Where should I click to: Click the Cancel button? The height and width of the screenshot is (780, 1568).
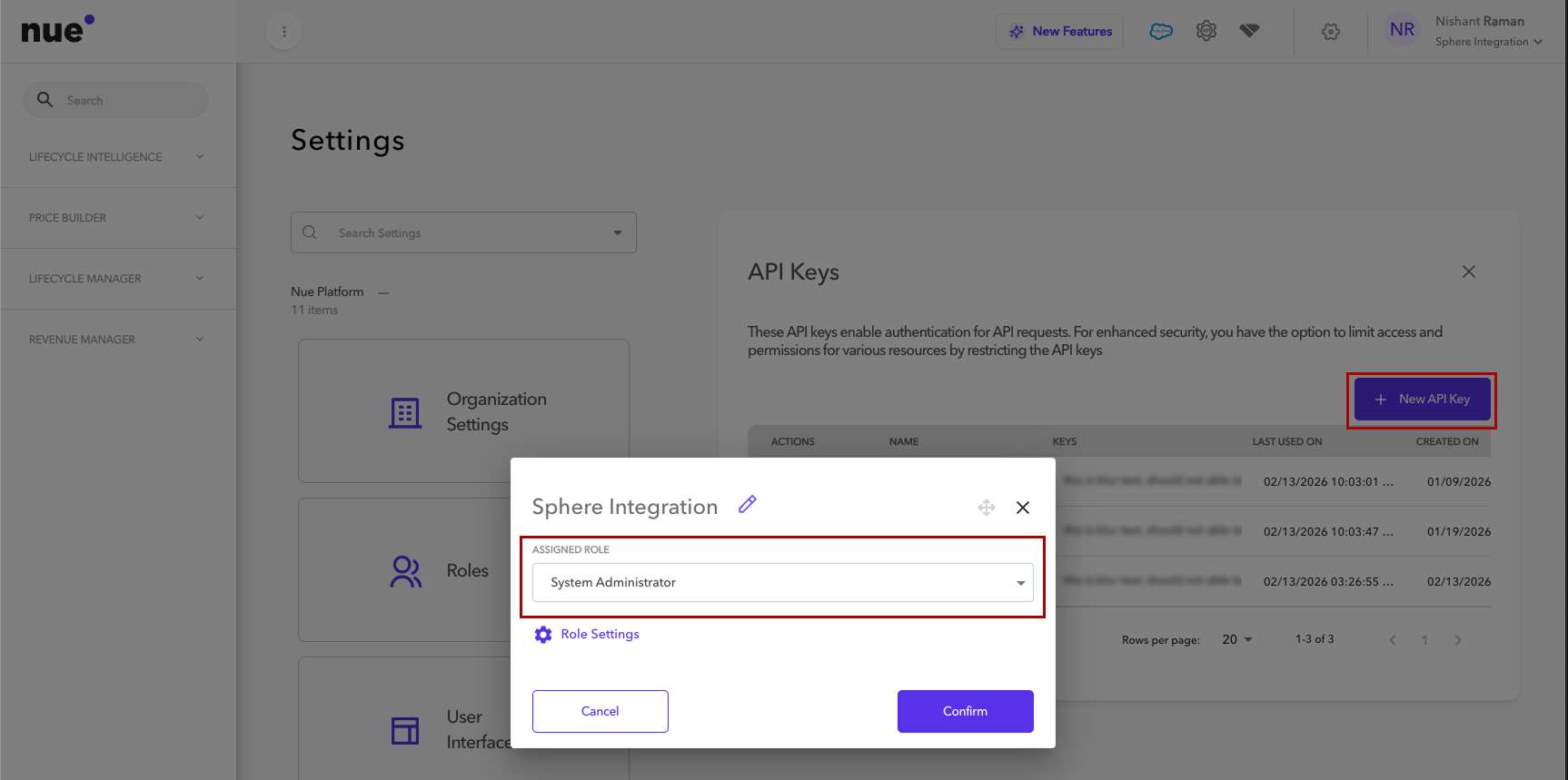pos(600,711)
